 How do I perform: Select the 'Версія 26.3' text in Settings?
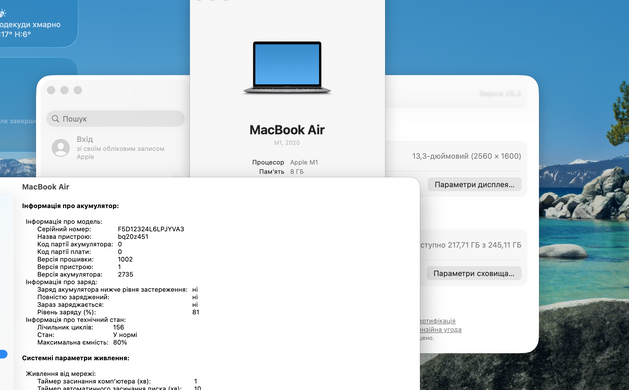500,93
